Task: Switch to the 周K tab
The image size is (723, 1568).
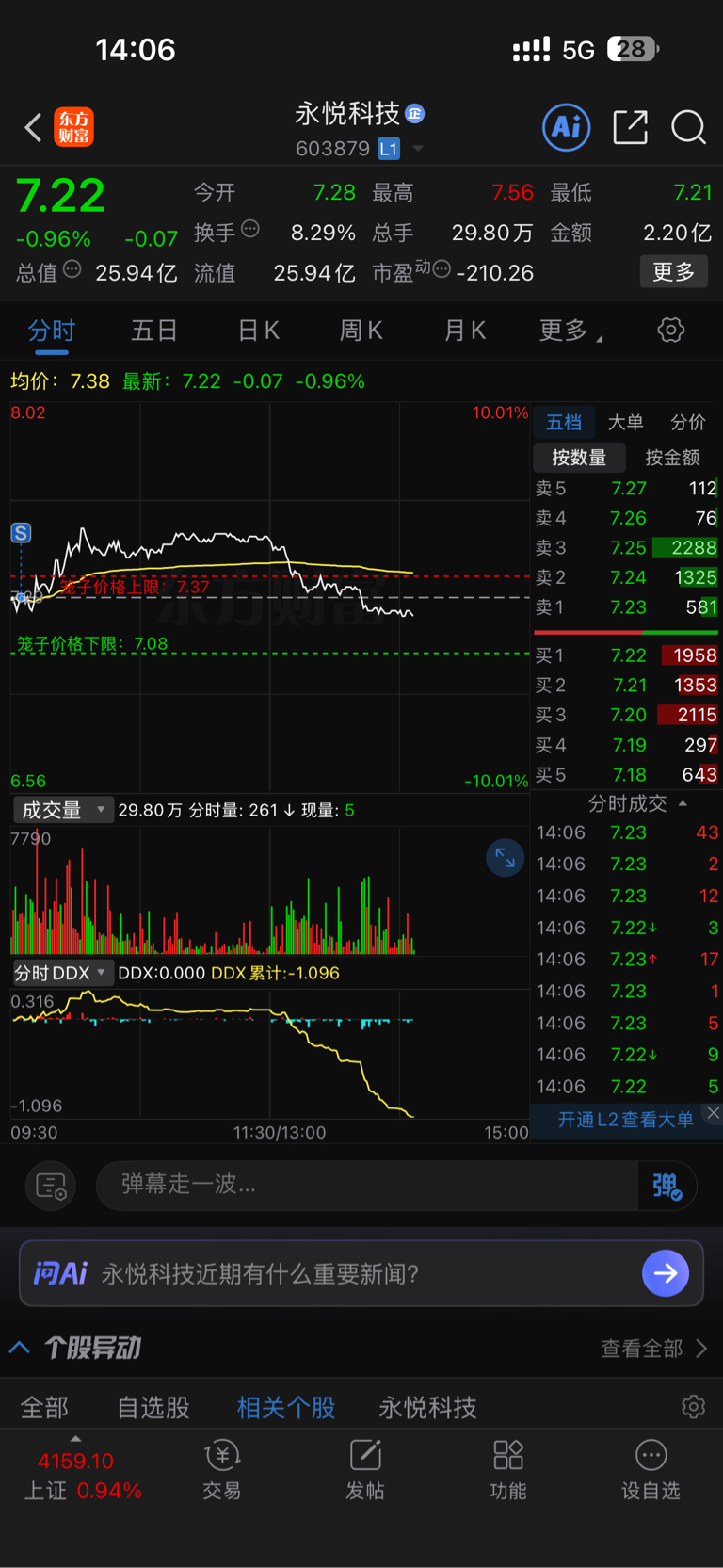Action: [x=361, y=331]
